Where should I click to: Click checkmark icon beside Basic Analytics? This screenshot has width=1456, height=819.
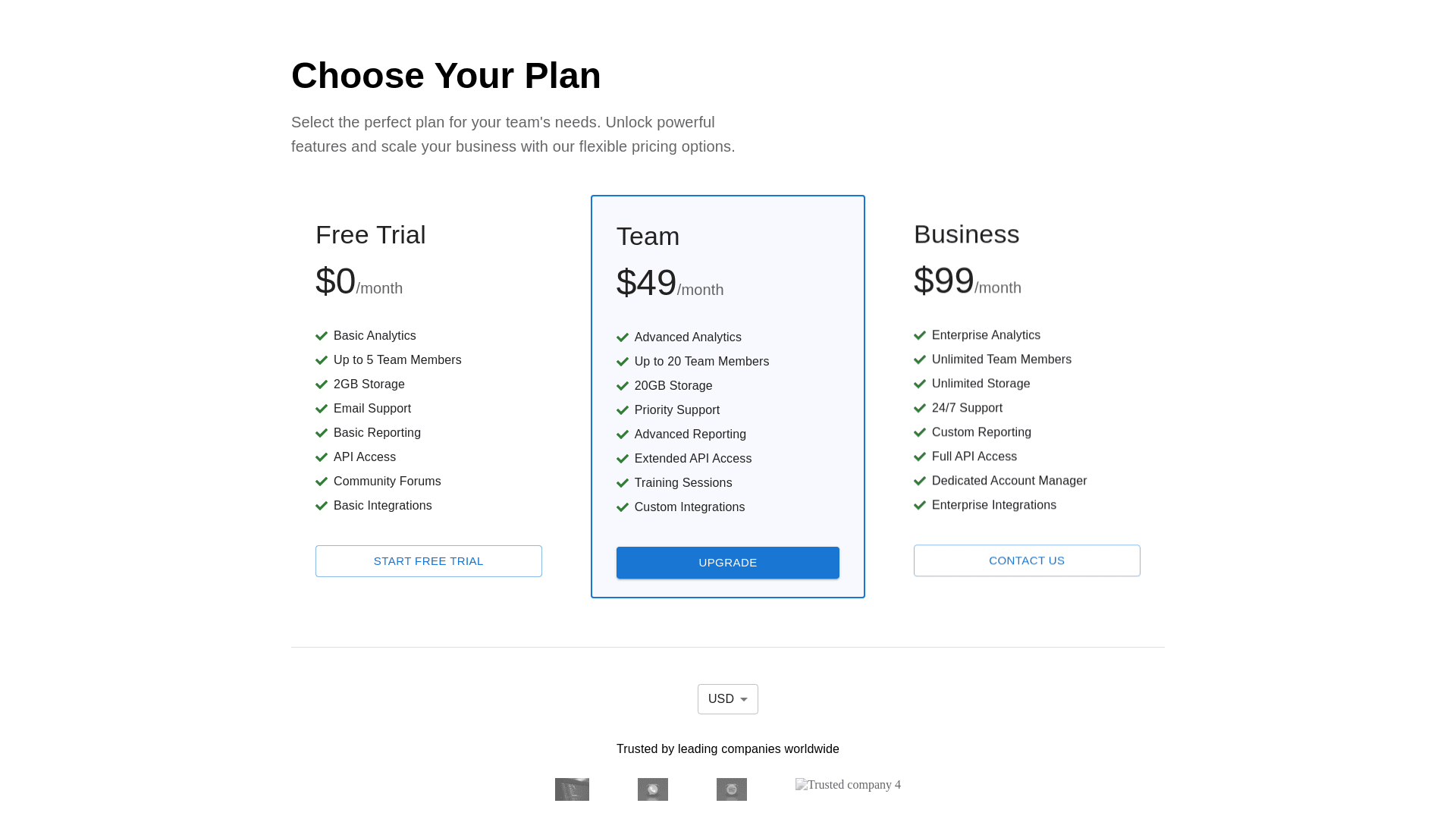(322, 336)
